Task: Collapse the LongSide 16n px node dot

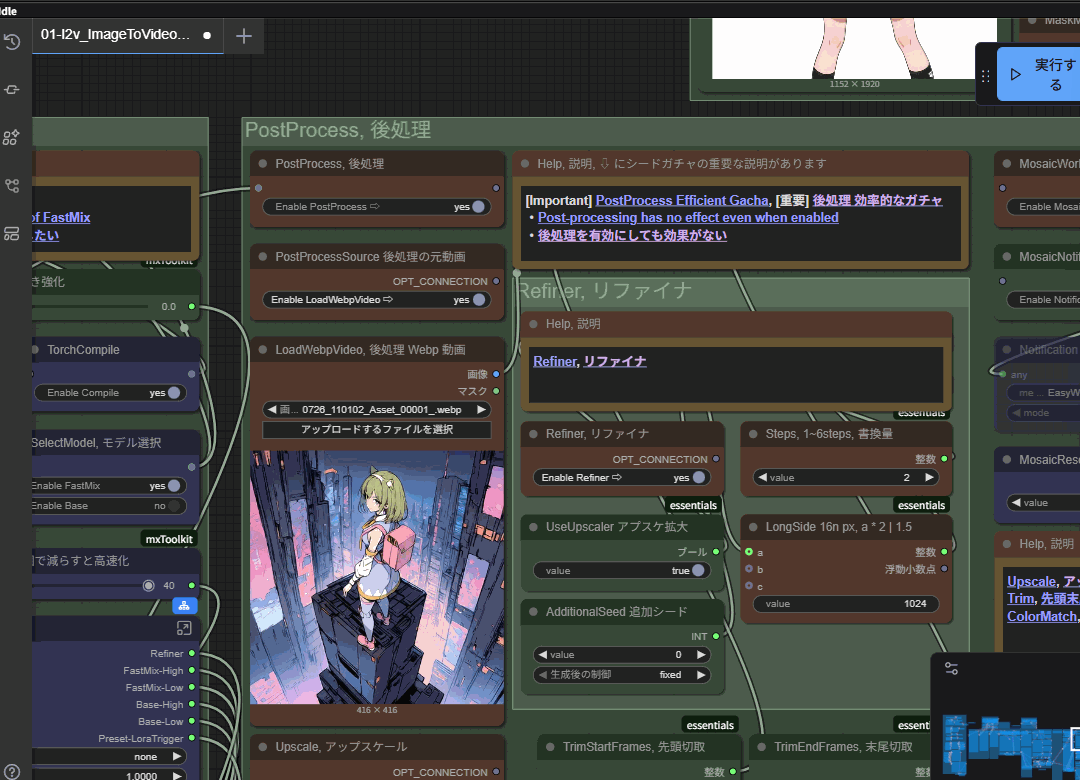Action: pos(753,526)
